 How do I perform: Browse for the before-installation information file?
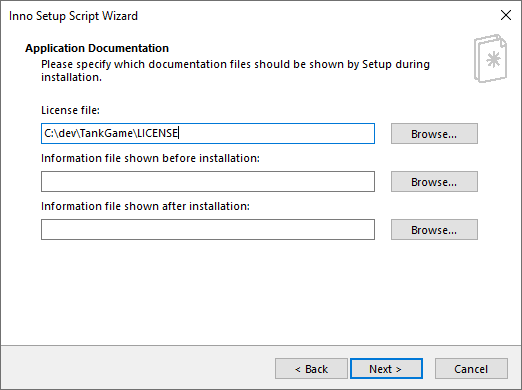(434, 182)
